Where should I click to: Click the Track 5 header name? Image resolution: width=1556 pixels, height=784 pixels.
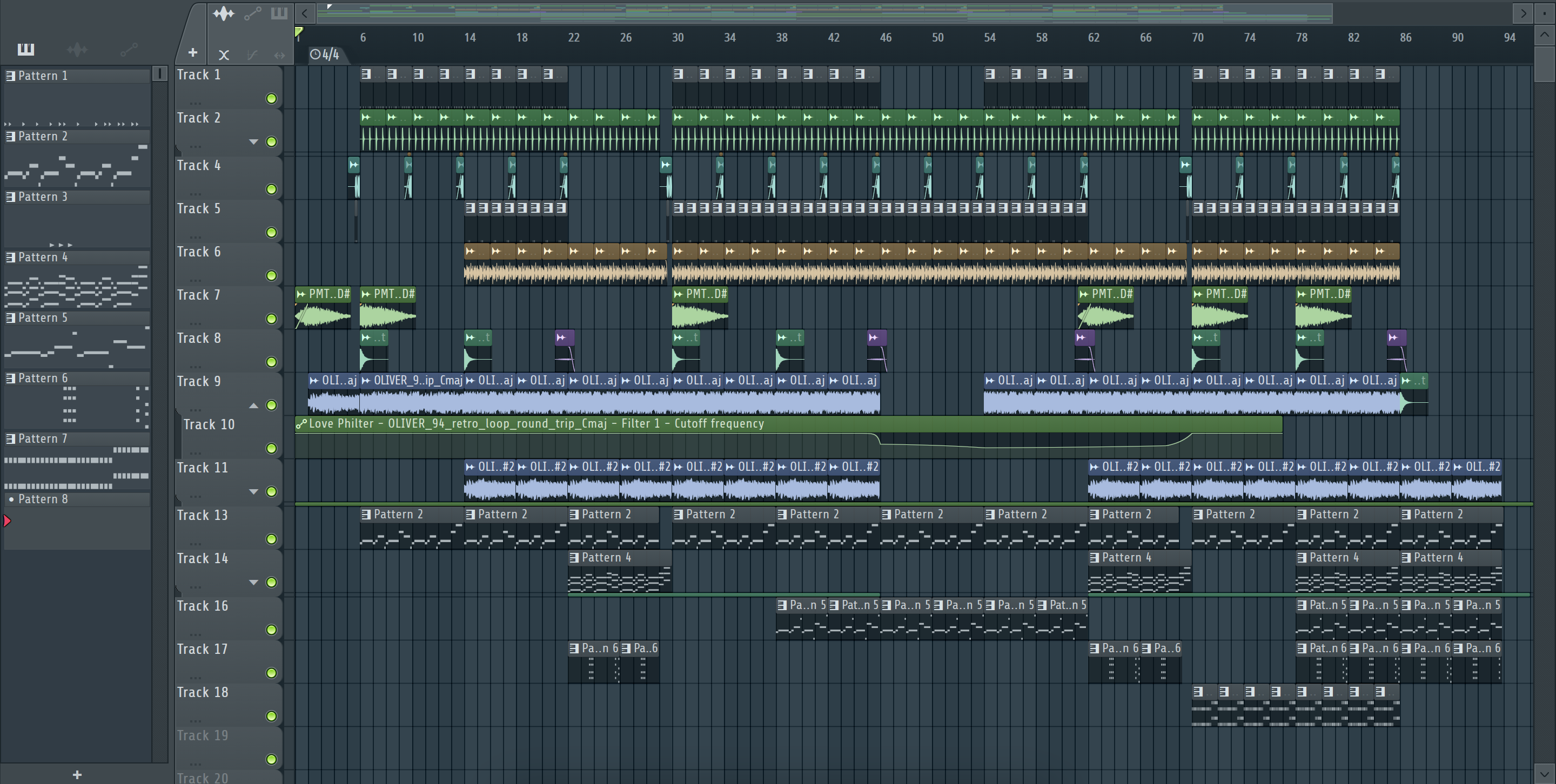pyautogui.click(x=199, y=209)
